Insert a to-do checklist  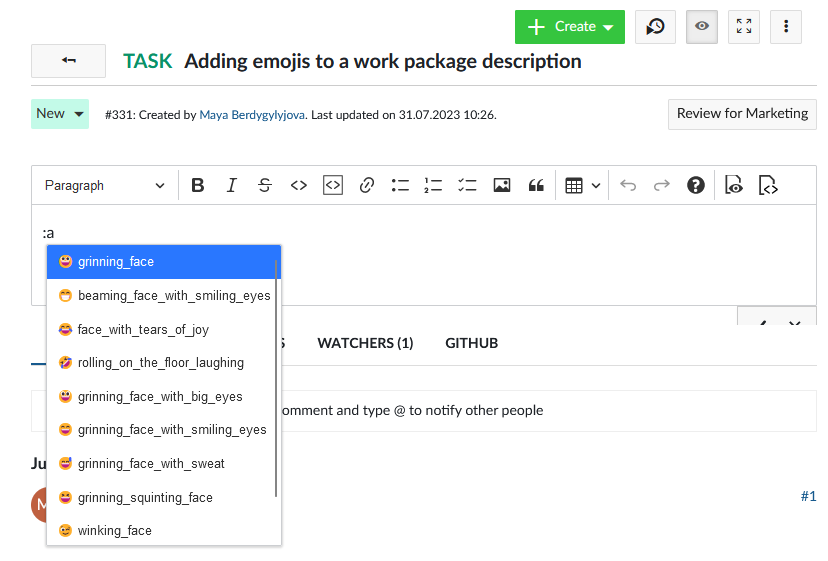point(467,185)
